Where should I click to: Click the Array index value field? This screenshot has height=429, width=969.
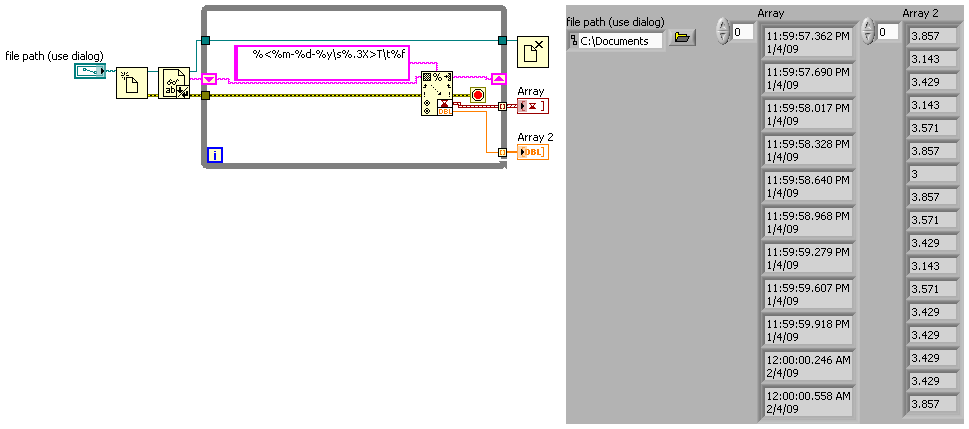tap(742, 32)
